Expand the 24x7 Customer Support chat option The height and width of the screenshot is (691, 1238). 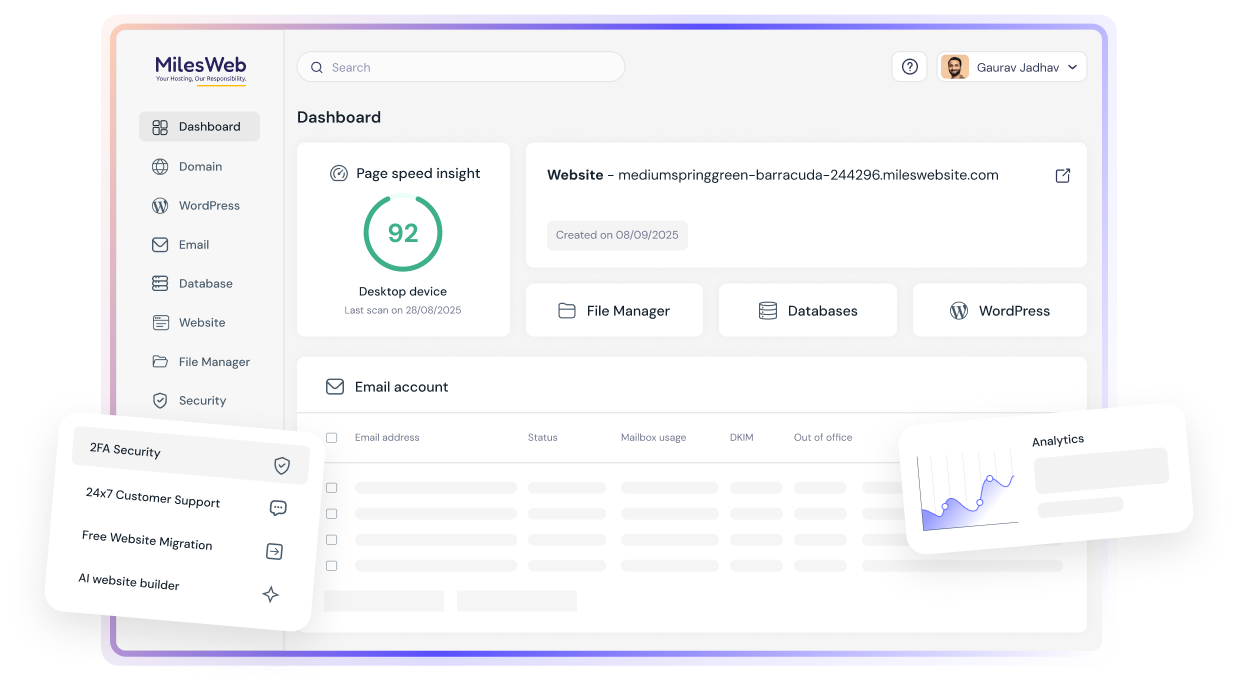pos(277,508)
